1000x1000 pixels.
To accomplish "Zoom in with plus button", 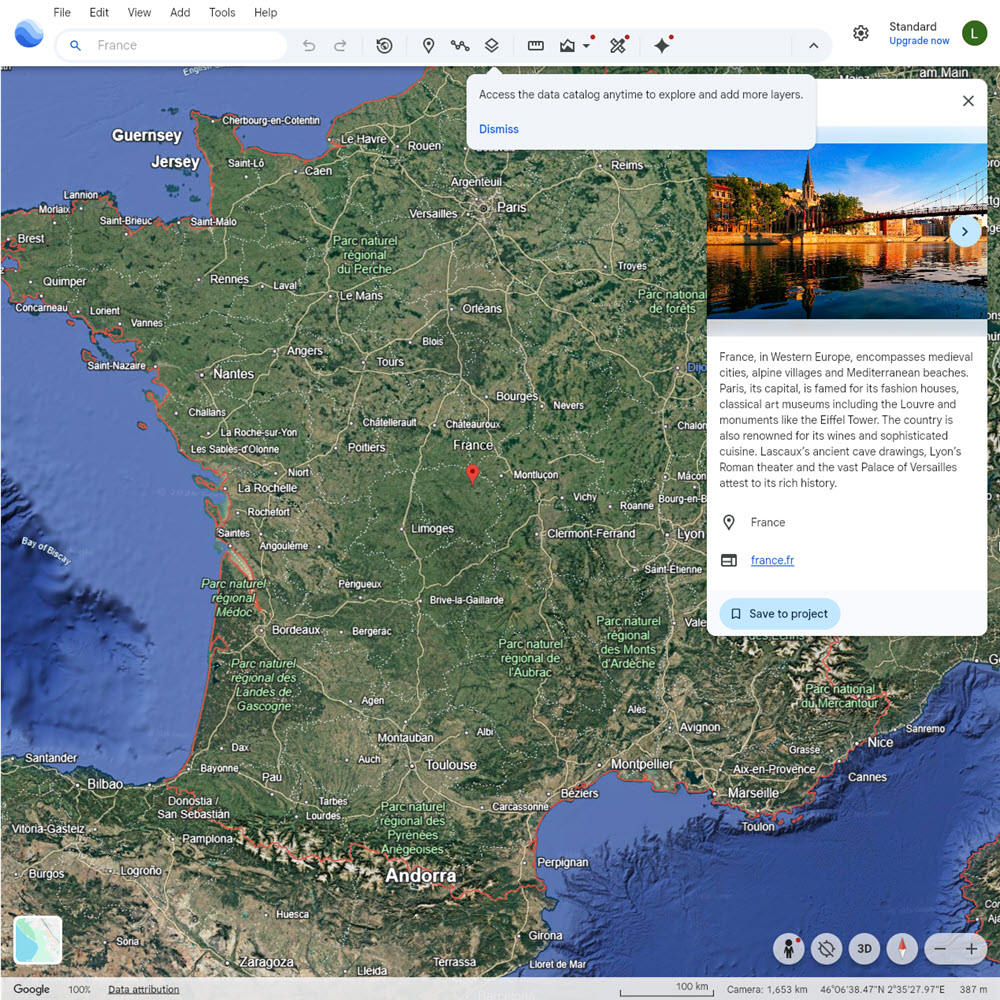I will click(971, 949).
